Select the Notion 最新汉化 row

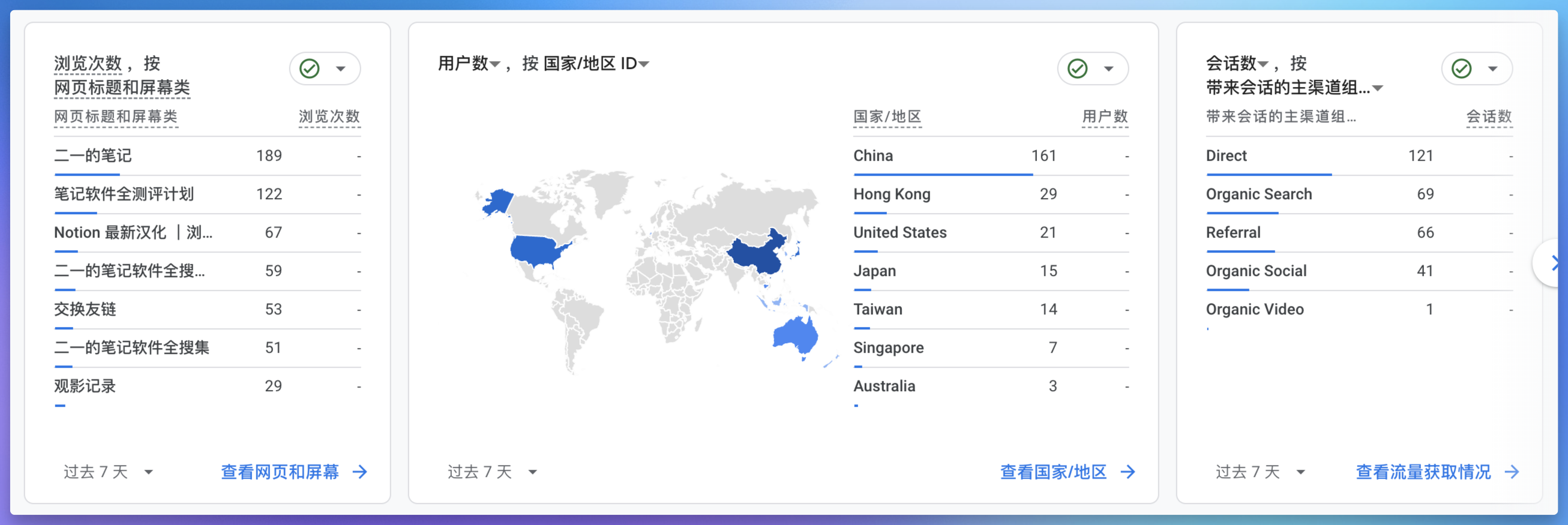point(208,232)
